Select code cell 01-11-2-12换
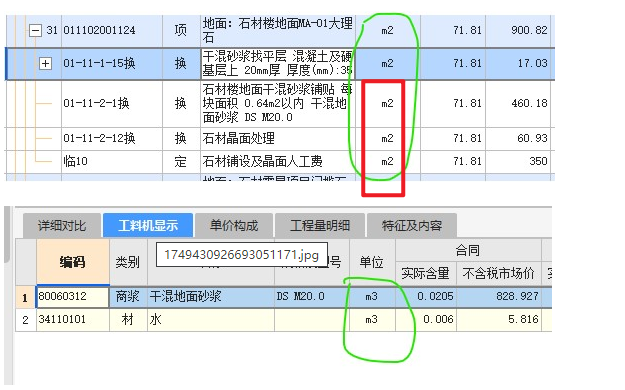This screenshot has width=625, height=390. (99, 138)
